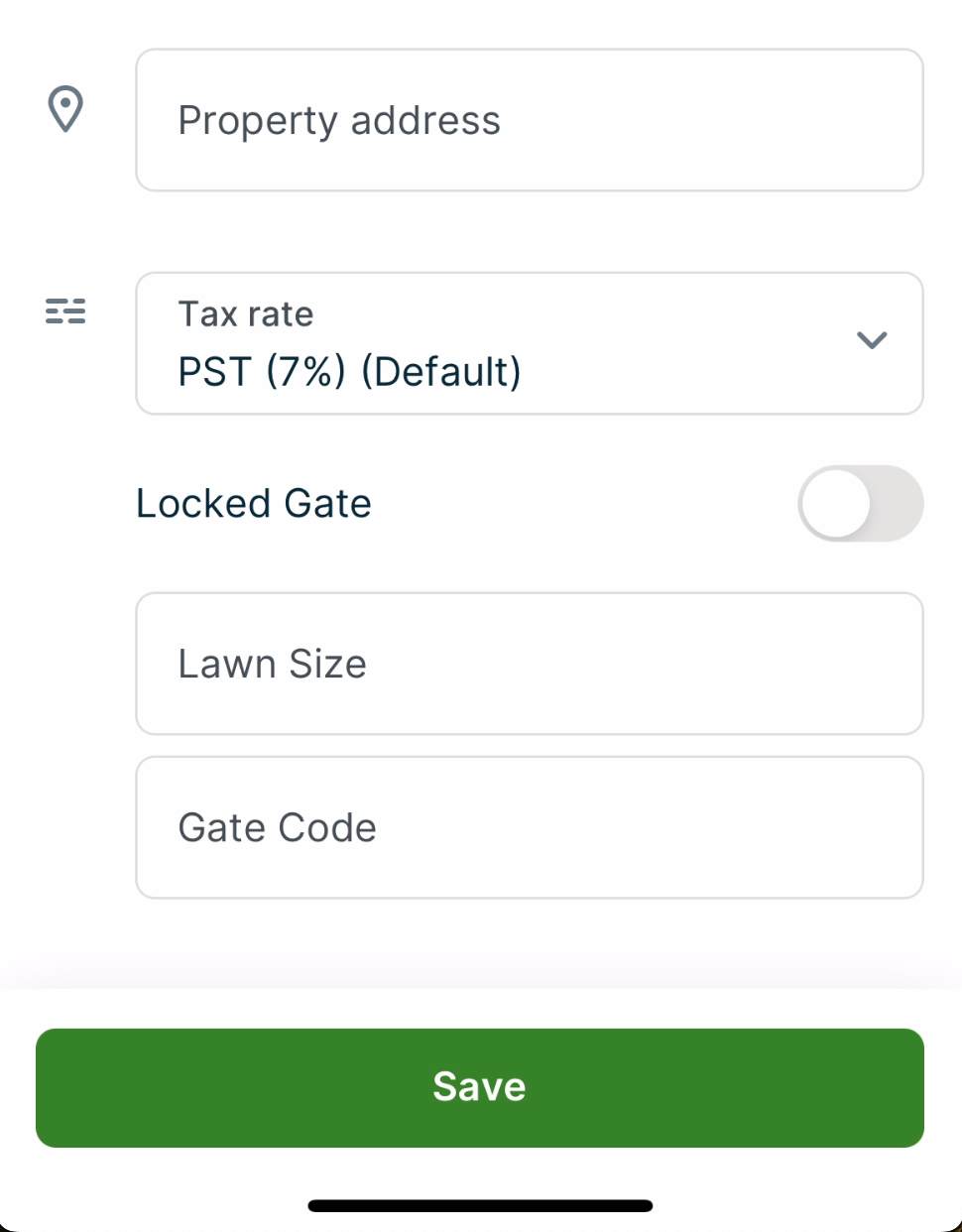Click the location pin icon
Viewport: 962px width, 1232px height.
click(65, 109)
